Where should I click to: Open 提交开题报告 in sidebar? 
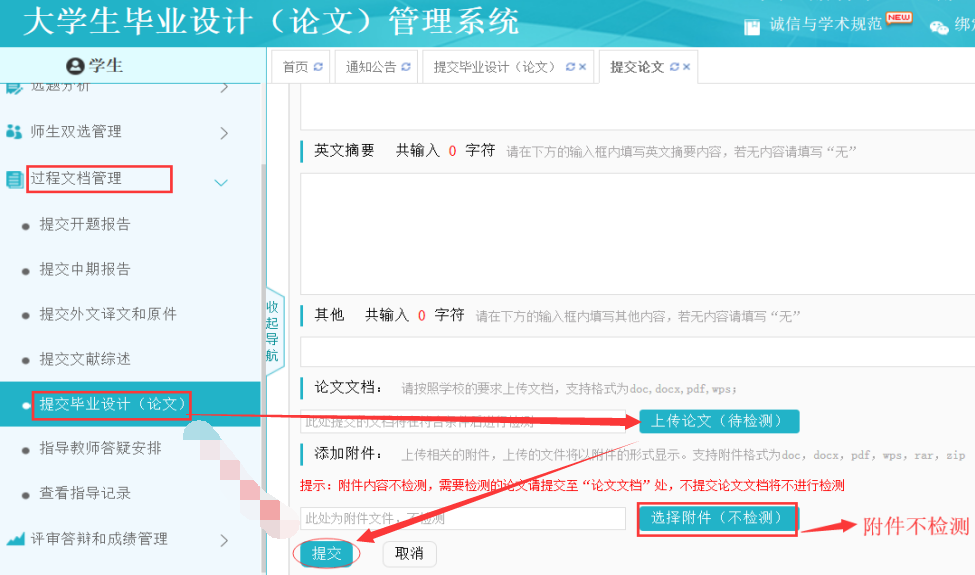tap(85, 224)
